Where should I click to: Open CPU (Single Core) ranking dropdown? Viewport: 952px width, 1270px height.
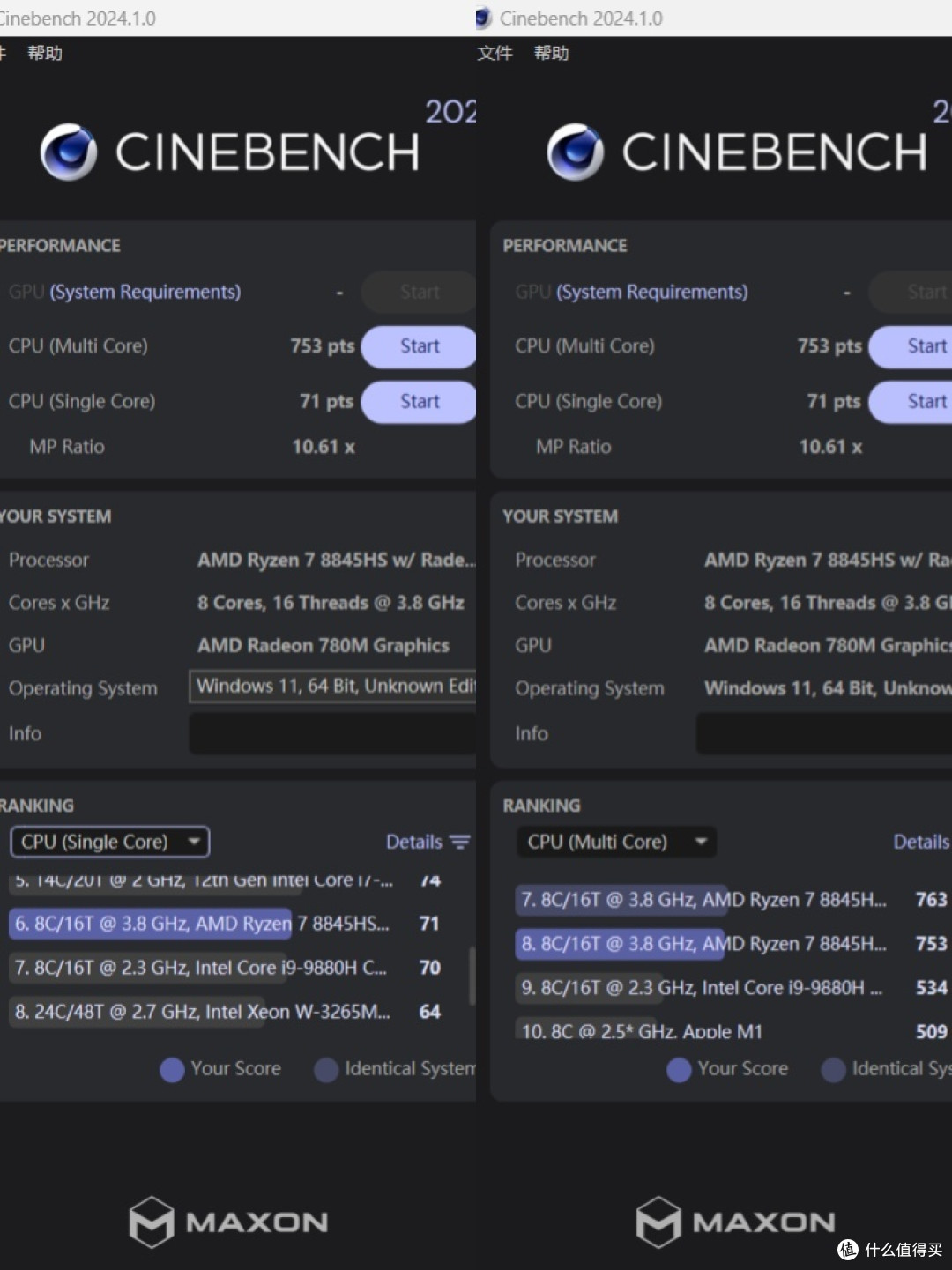tap(110, 842)
